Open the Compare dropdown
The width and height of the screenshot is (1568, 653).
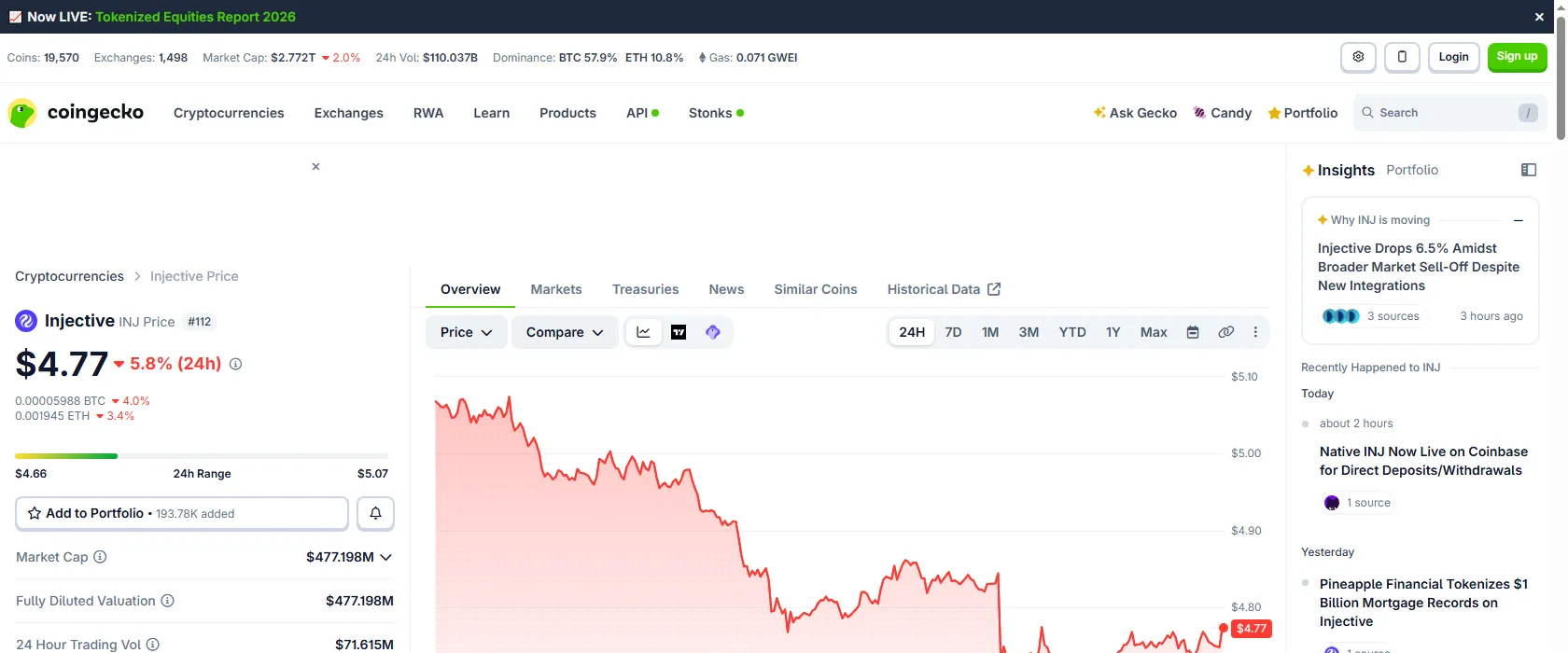tap(565, 332)
